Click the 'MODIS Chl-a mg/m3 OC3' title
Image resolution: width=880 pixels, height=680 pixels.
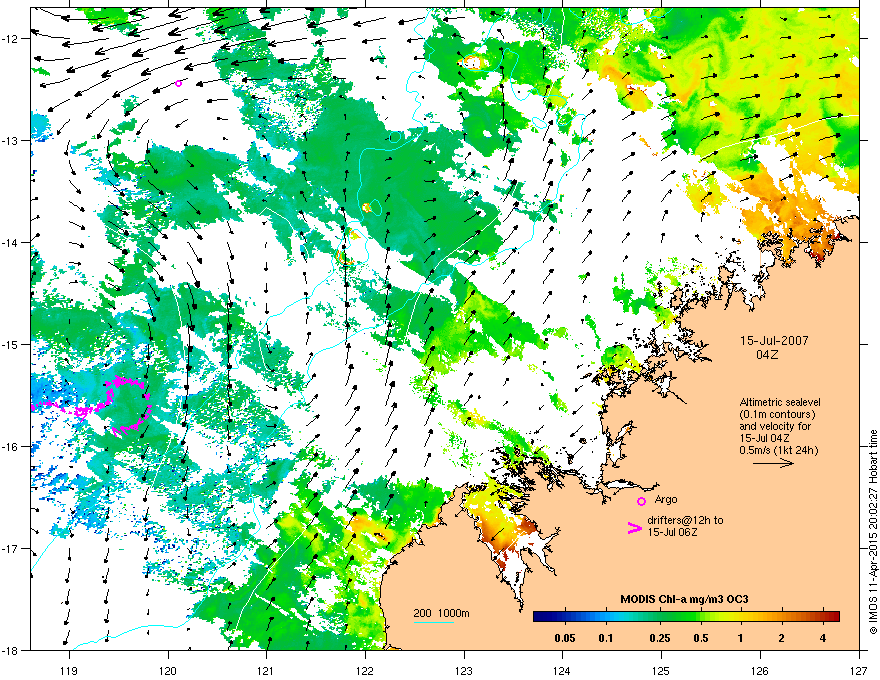(684, 599)
